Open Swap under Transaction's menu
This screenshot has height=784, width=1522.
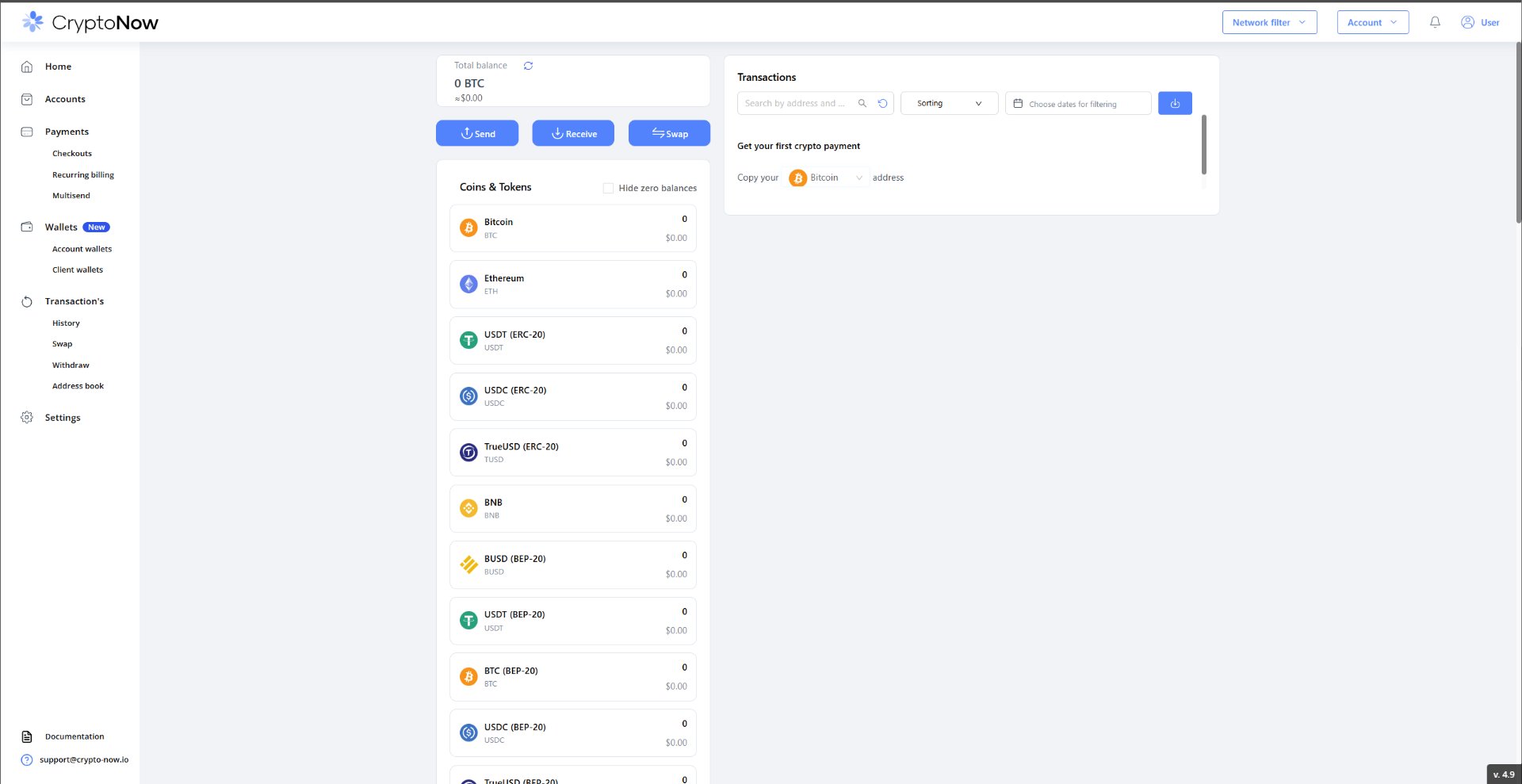[x=63, y=344]
